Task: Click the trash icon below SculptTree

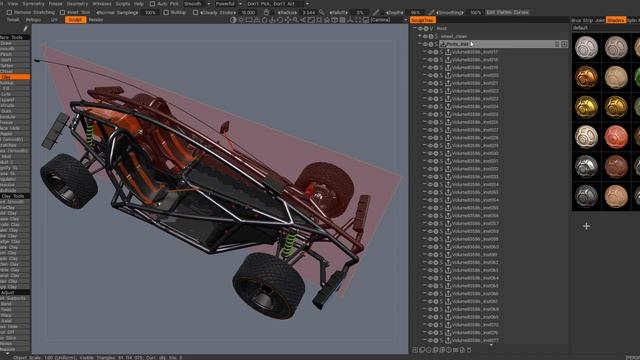Action: pos(469,350)
